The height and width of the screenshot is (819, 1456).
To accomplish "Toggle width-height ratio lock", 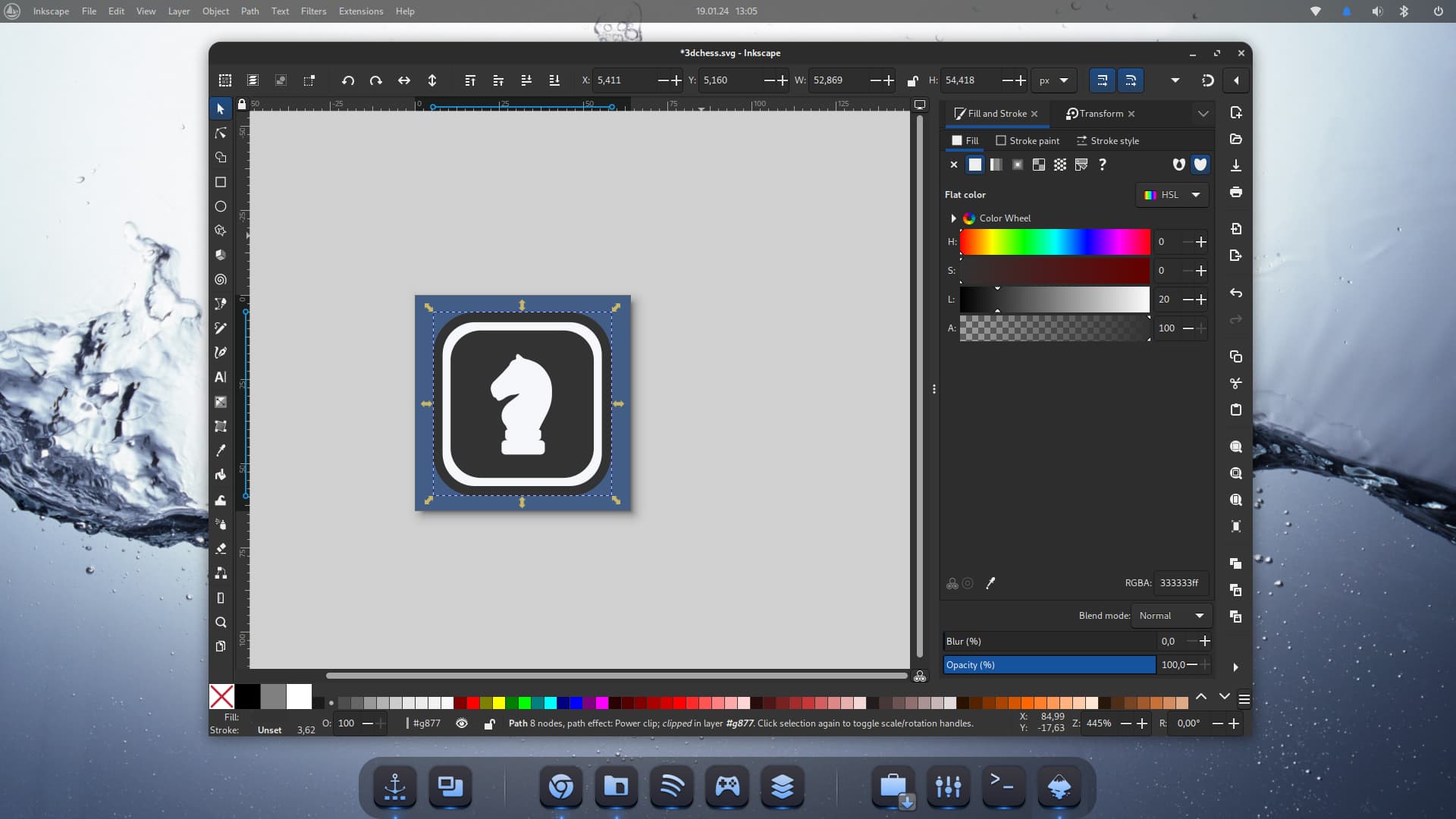I will (913, 80).
